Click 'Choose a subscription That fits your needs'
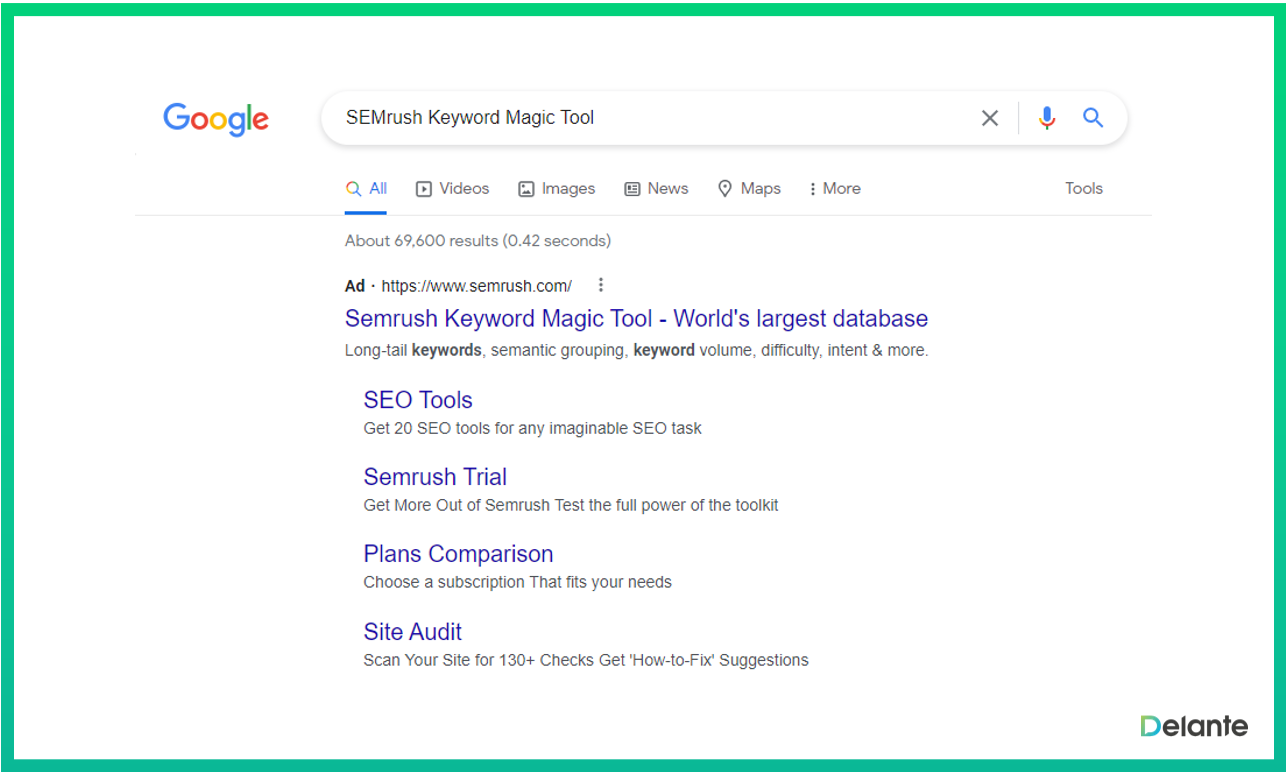The height and width of the screenshot is (772, 1286). (x=517, y=582)
